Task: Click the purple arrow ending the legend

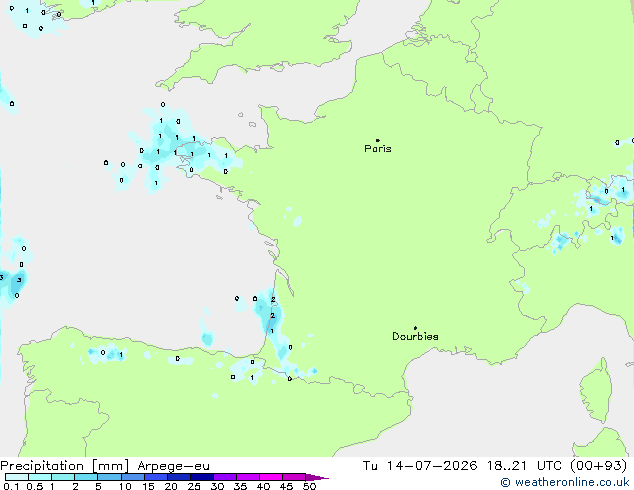Action: click(x=317, y=477)
